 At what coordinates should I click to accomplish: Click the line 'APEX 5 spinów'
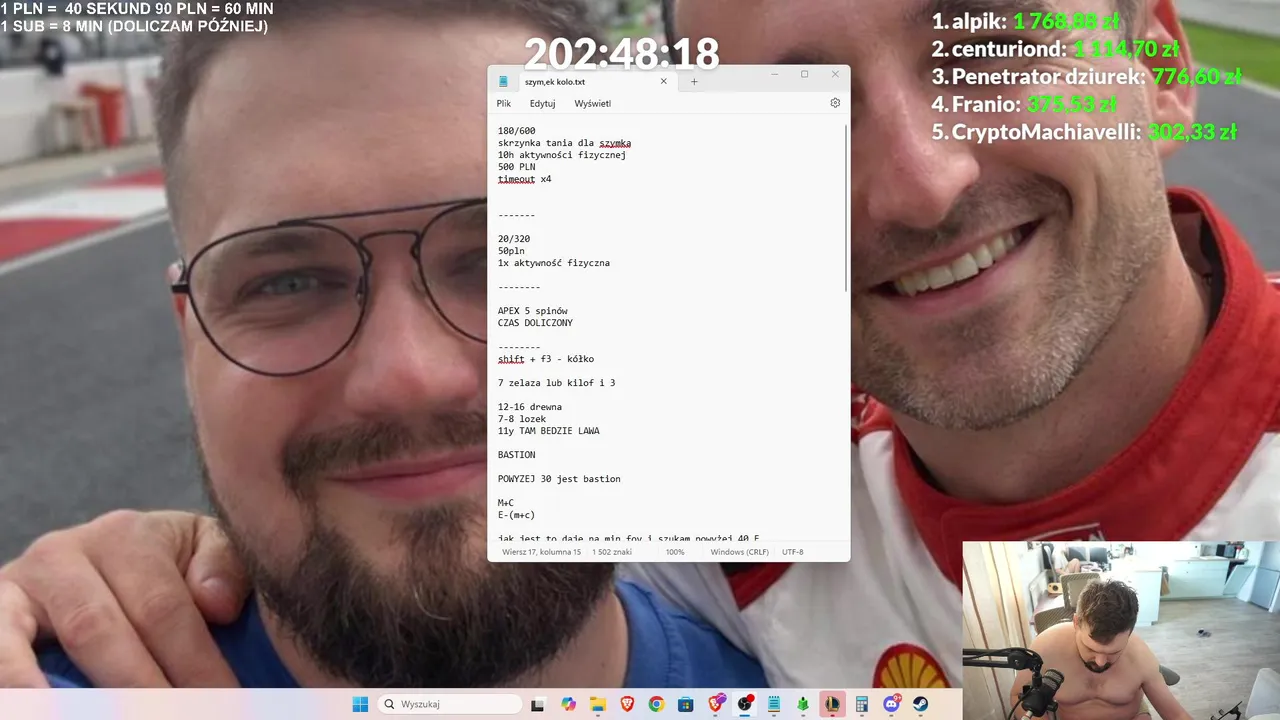tap(532, 311)
